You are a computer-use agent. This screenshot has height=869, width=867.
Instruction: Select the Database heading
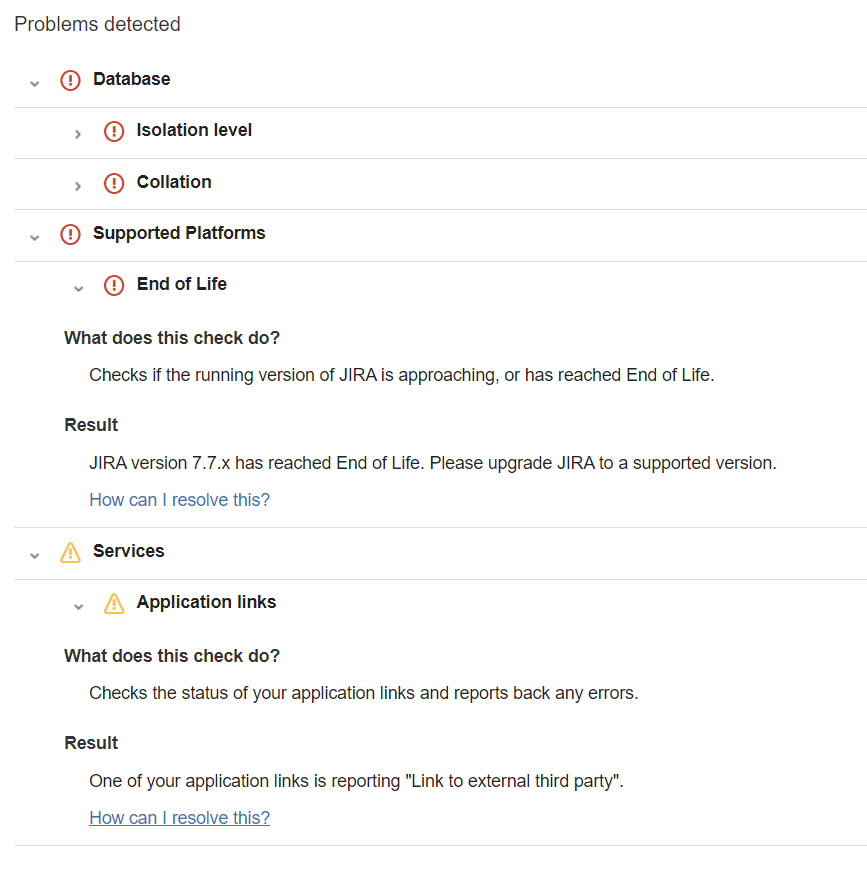131,79
